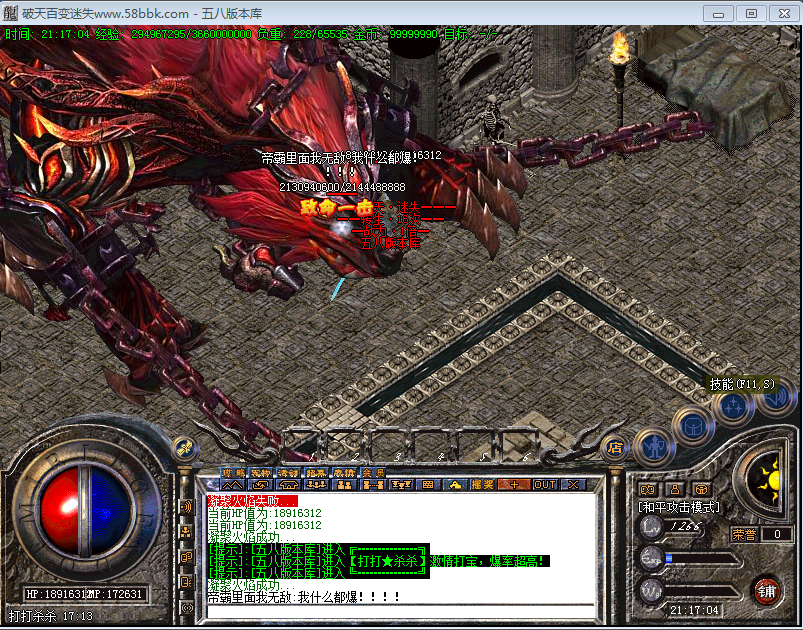The height and width of the screenshot is (630, 803).
Task: Click the two-figures icon without dots
Action: click(344, 485)
